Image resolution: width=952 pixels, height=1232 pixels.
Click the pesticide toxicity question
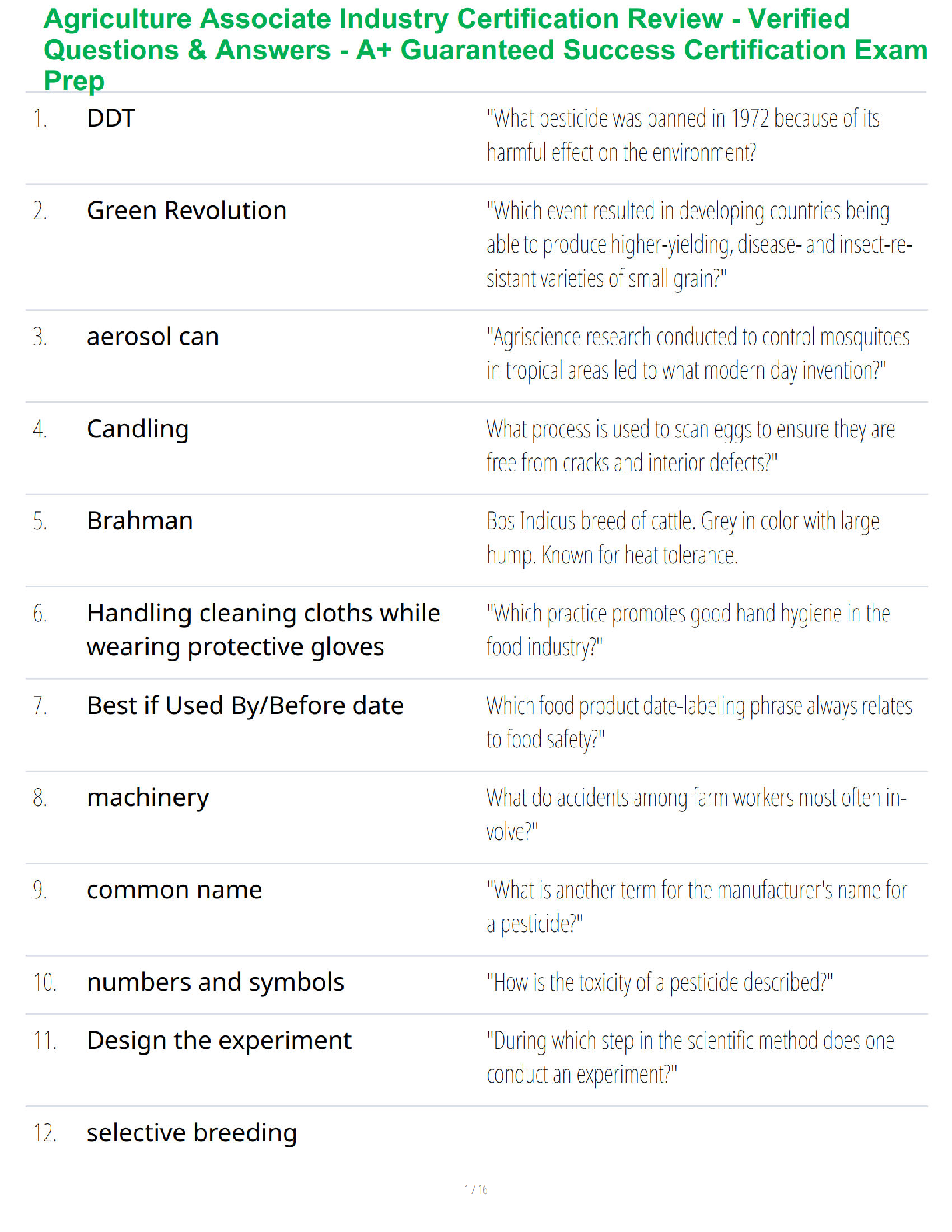click(x=660, y=983)
